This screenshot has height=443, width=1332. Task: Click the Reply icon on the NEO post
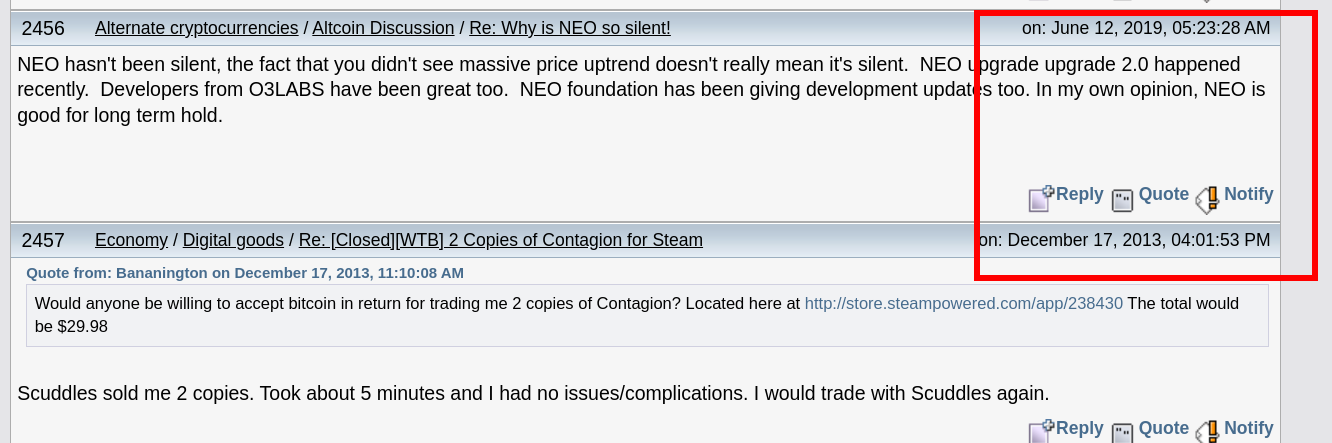1042,198
